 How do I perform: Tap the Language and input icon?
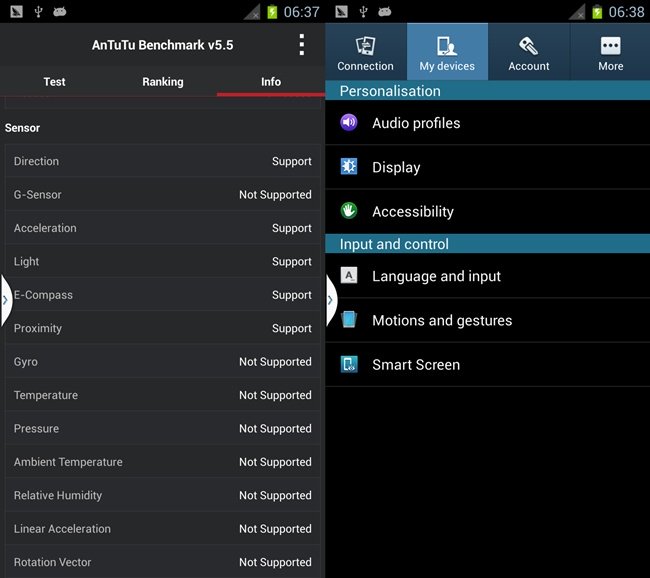tap(349, 276)
